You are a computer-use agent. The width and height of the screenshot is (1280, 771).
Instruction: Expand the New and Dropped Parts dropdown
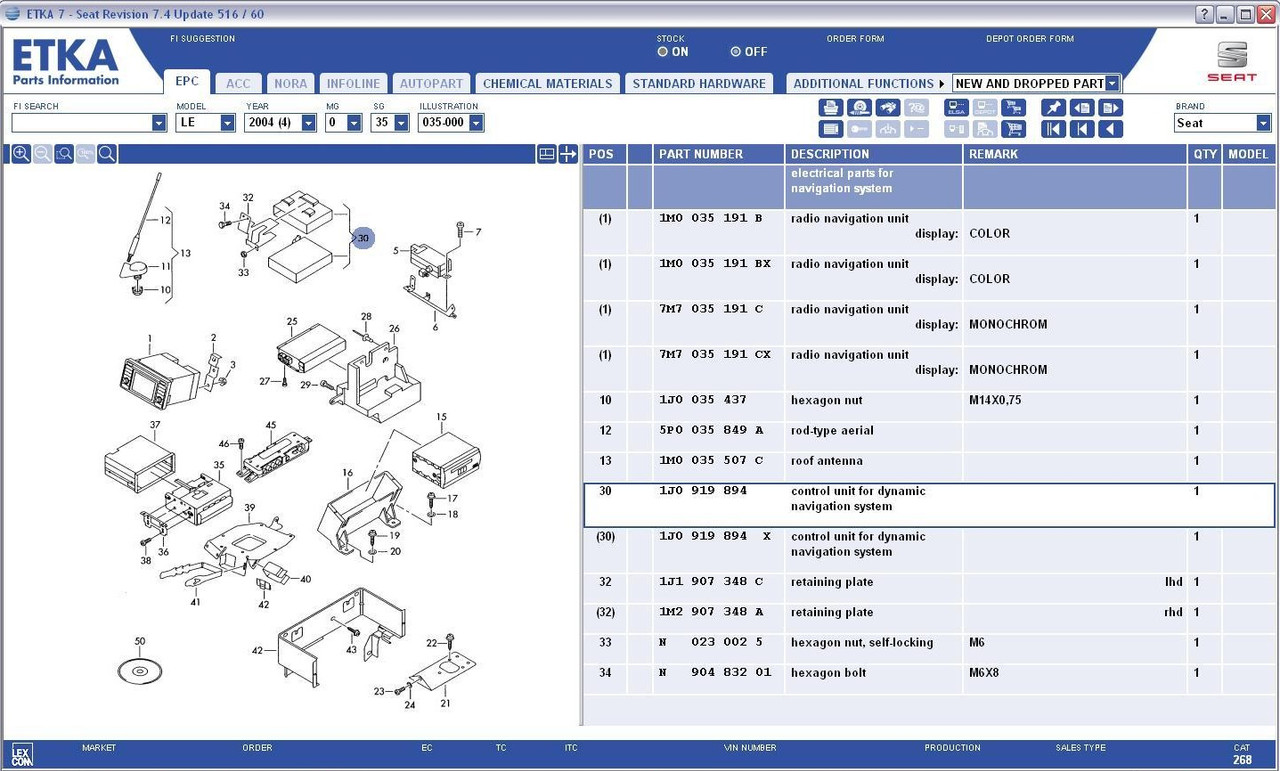point(1112,84)
